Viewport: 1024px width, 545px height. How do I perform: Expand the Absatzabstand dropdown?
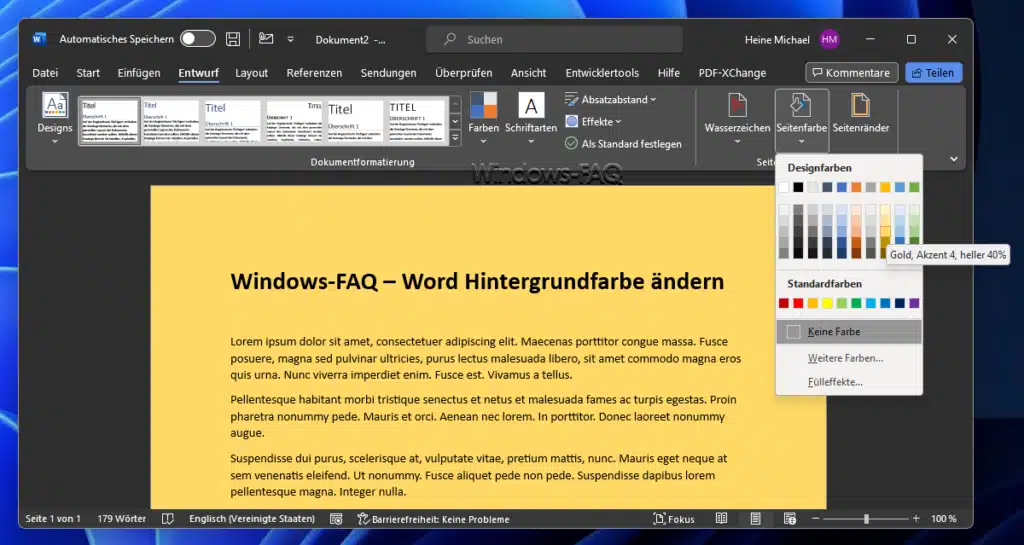click(653, 100)
